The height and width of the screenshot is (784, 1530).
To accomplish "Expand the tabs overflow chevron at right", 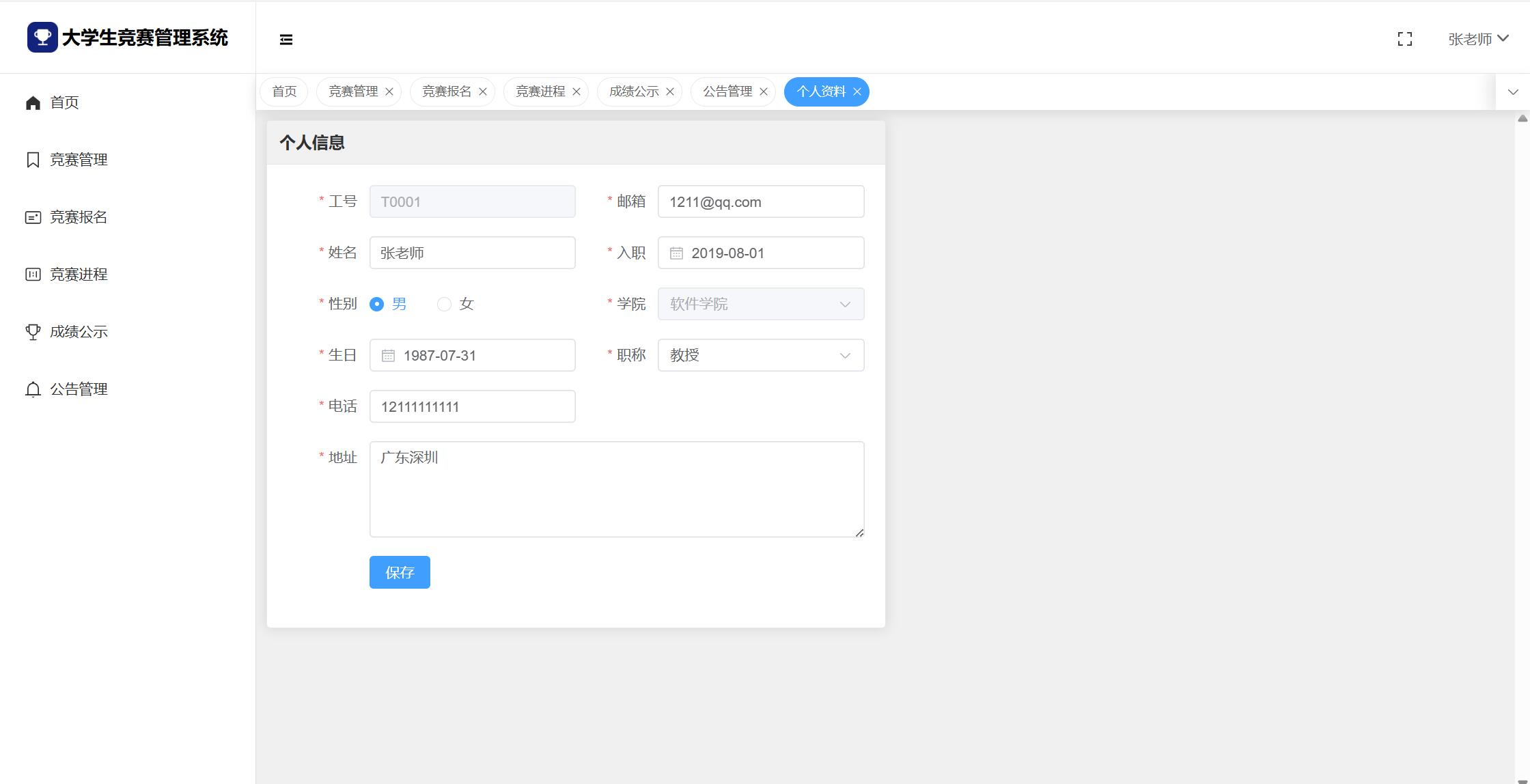I will click(x=1513, y=92).
